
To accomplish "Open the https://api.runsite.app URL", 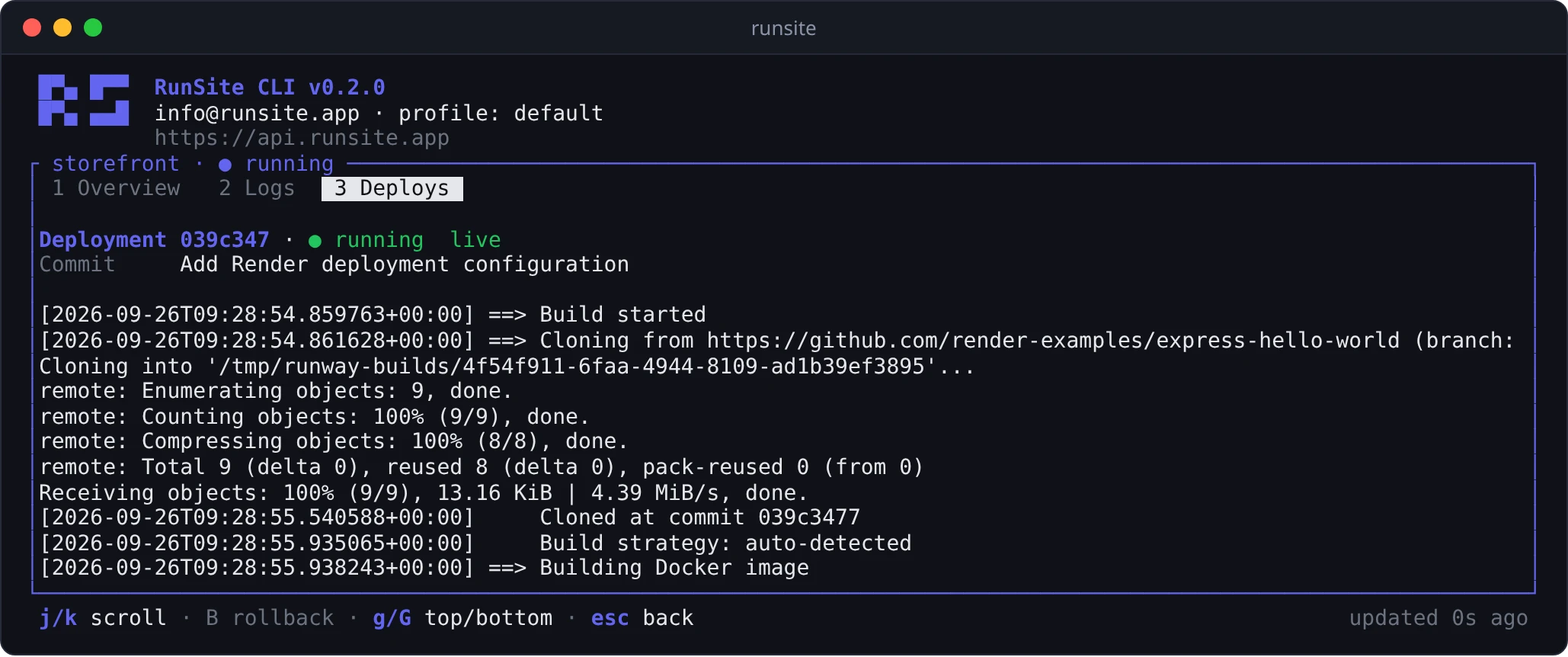I will 302,138.
